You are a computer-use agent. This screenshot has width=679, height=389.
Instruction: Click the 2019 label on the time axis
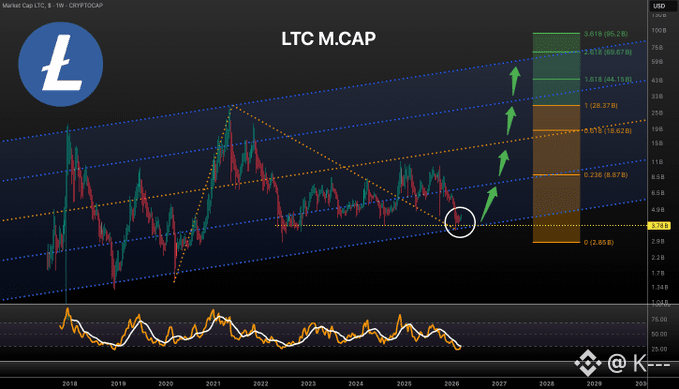point(118,384)
